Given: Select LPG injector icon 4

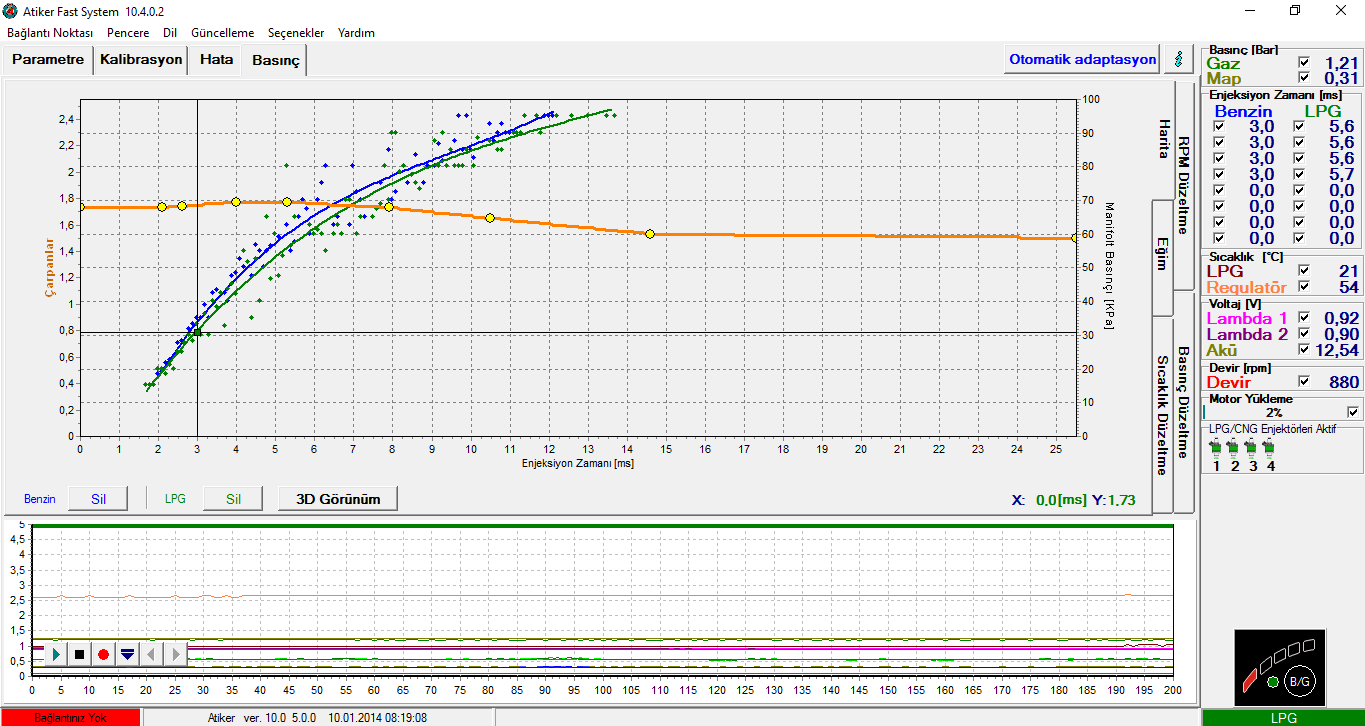Looking at the screenshot, I should click(1270, 449).
